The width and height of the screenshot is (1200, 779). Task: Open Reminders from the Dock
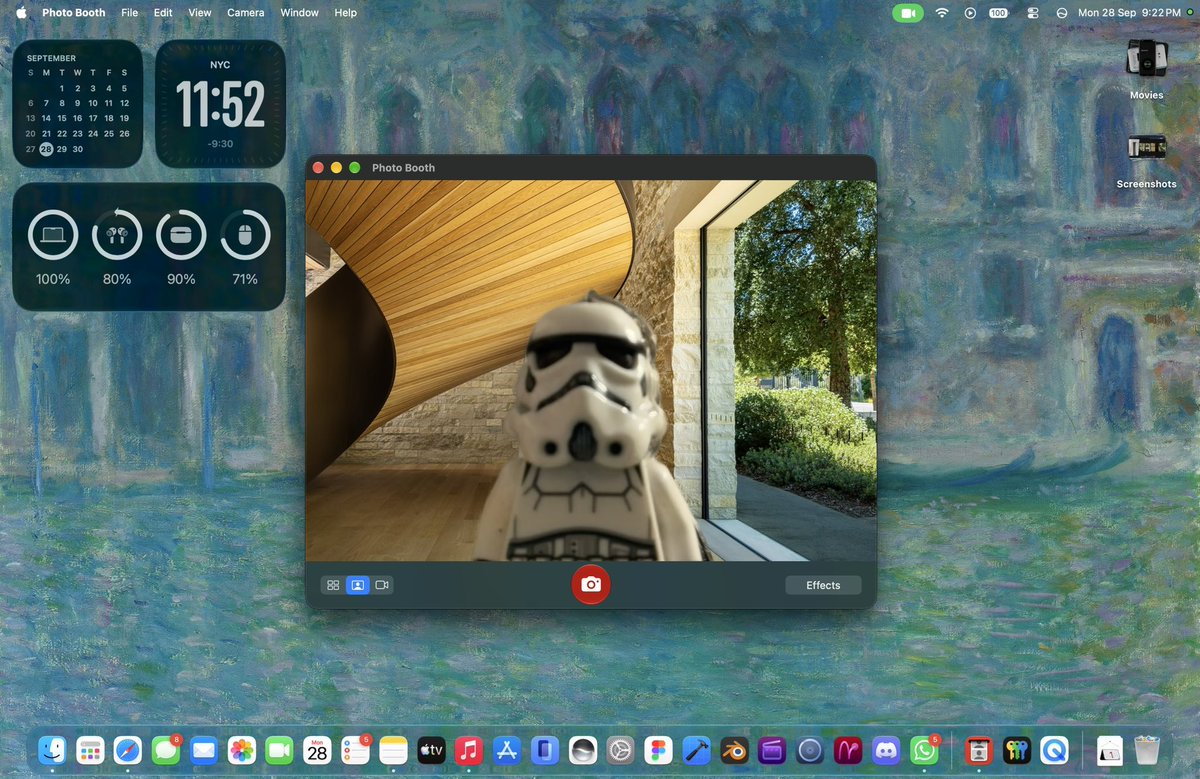coord(355,750)
